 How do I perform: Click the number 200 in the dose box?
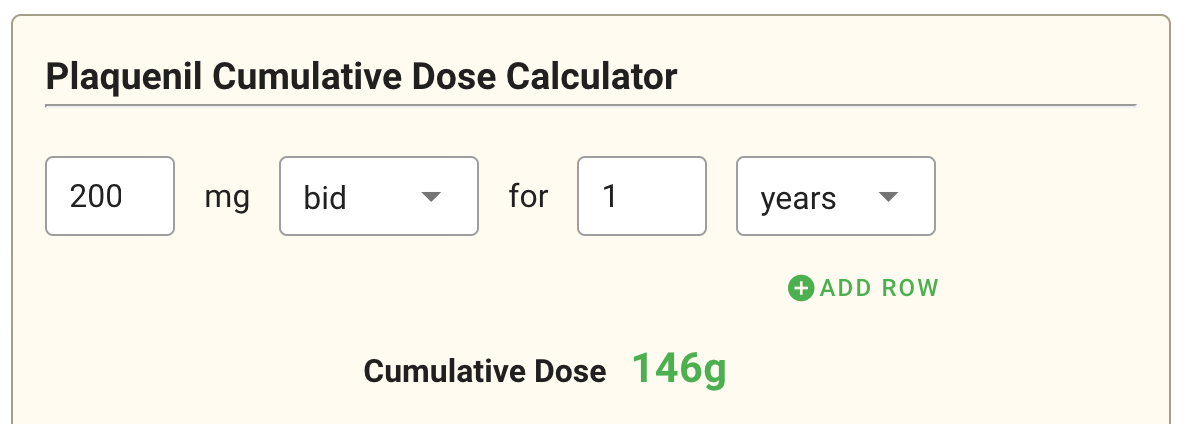96,196
